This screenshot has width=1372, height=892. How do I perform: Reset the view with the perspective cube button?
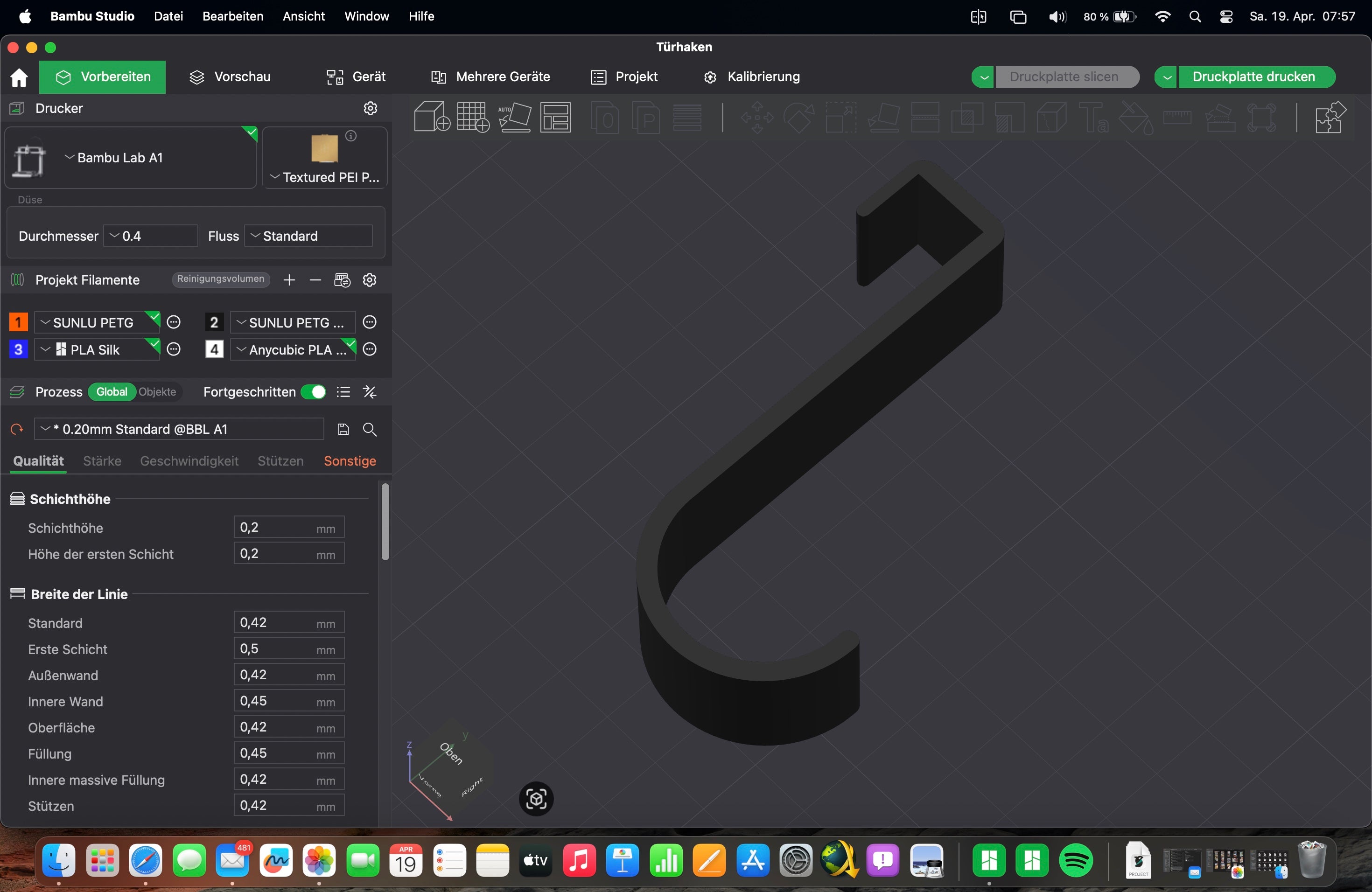536,799
